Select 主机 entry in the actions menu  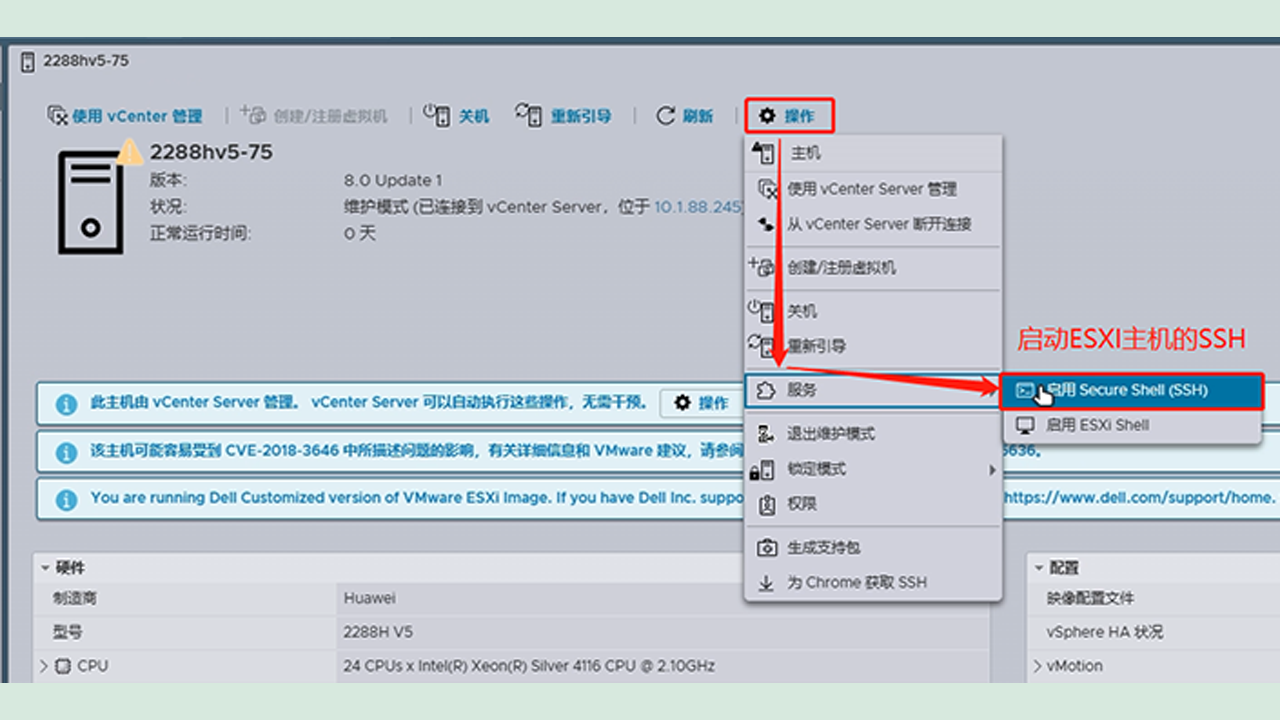click(873, 153)
